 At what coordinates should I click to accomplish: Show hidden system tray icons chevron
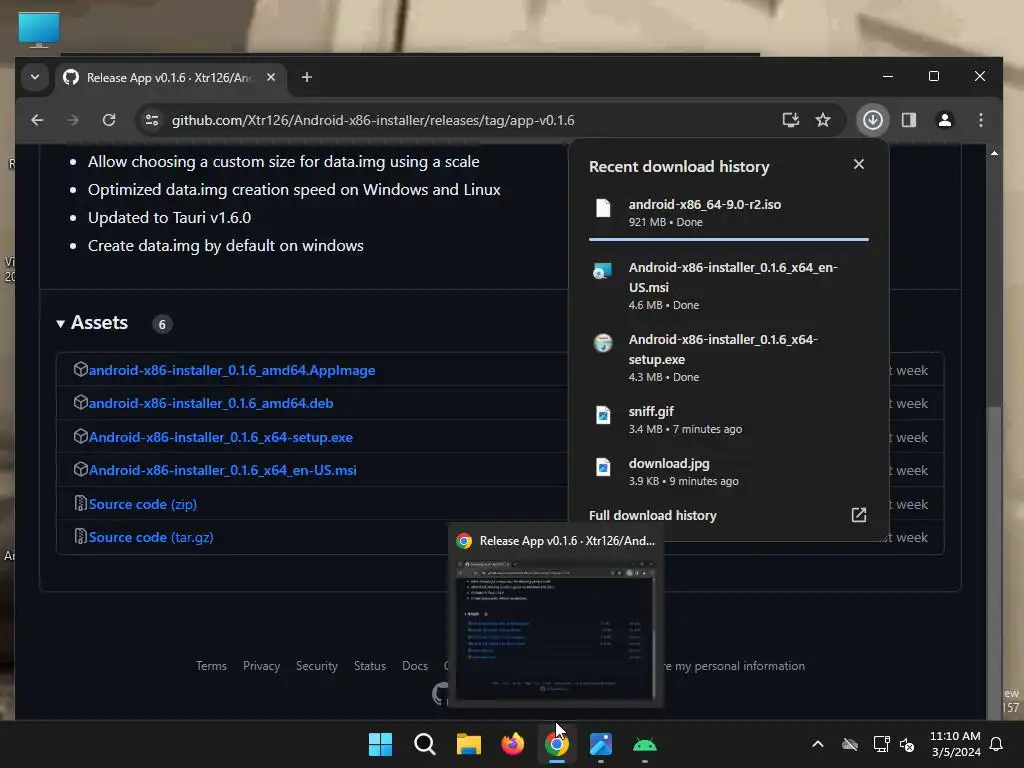point(818,744)
